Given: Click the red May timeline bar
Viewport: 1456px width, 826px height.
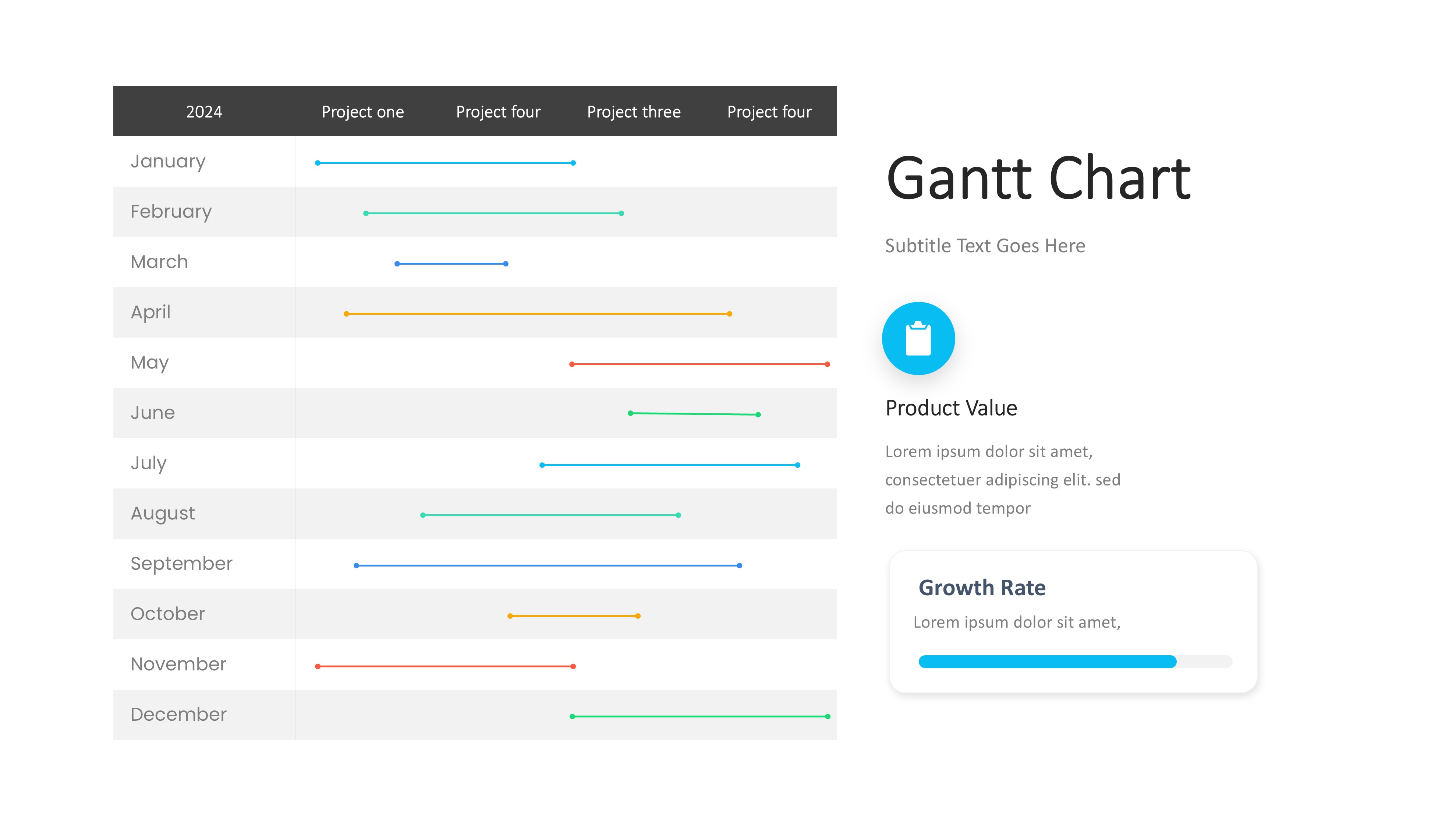Looking at the screenshot, I should pyautogui.click(x=699, y=364).
